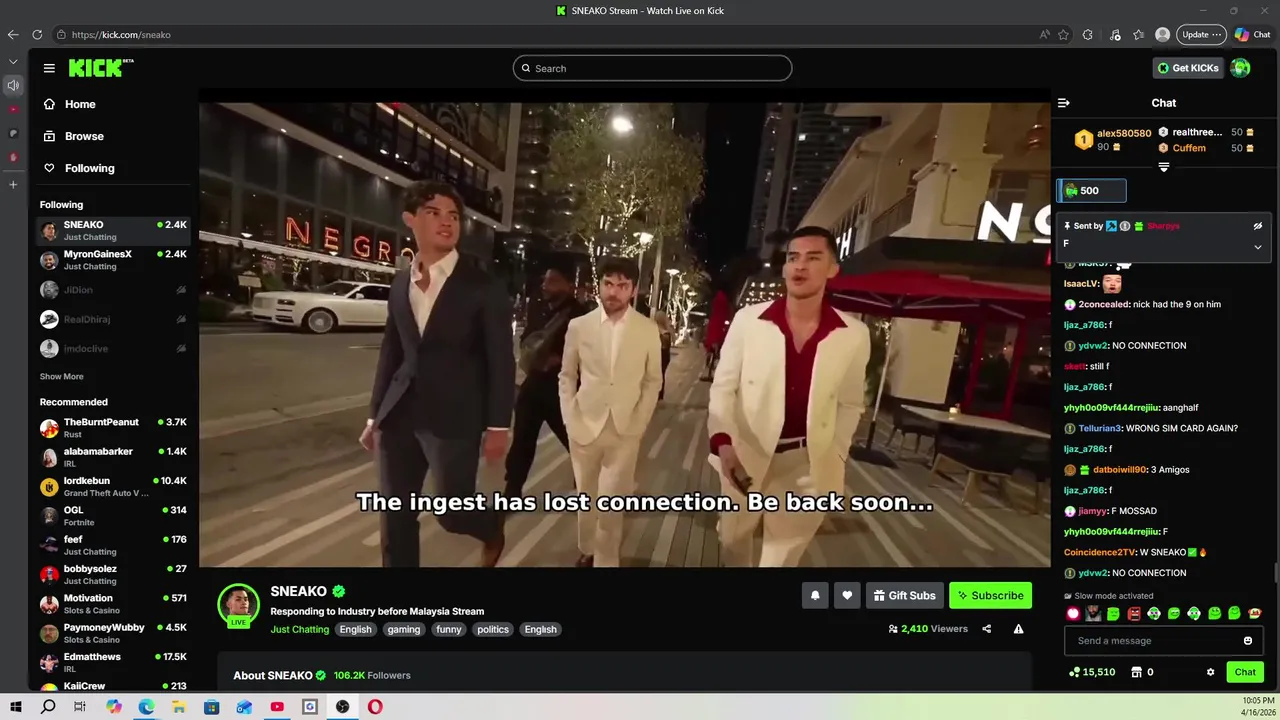Image resolution: width=1280 pixels, height=720 pixels.
Task: Expand Following list with Show More
Action: (x=61, y=377)
